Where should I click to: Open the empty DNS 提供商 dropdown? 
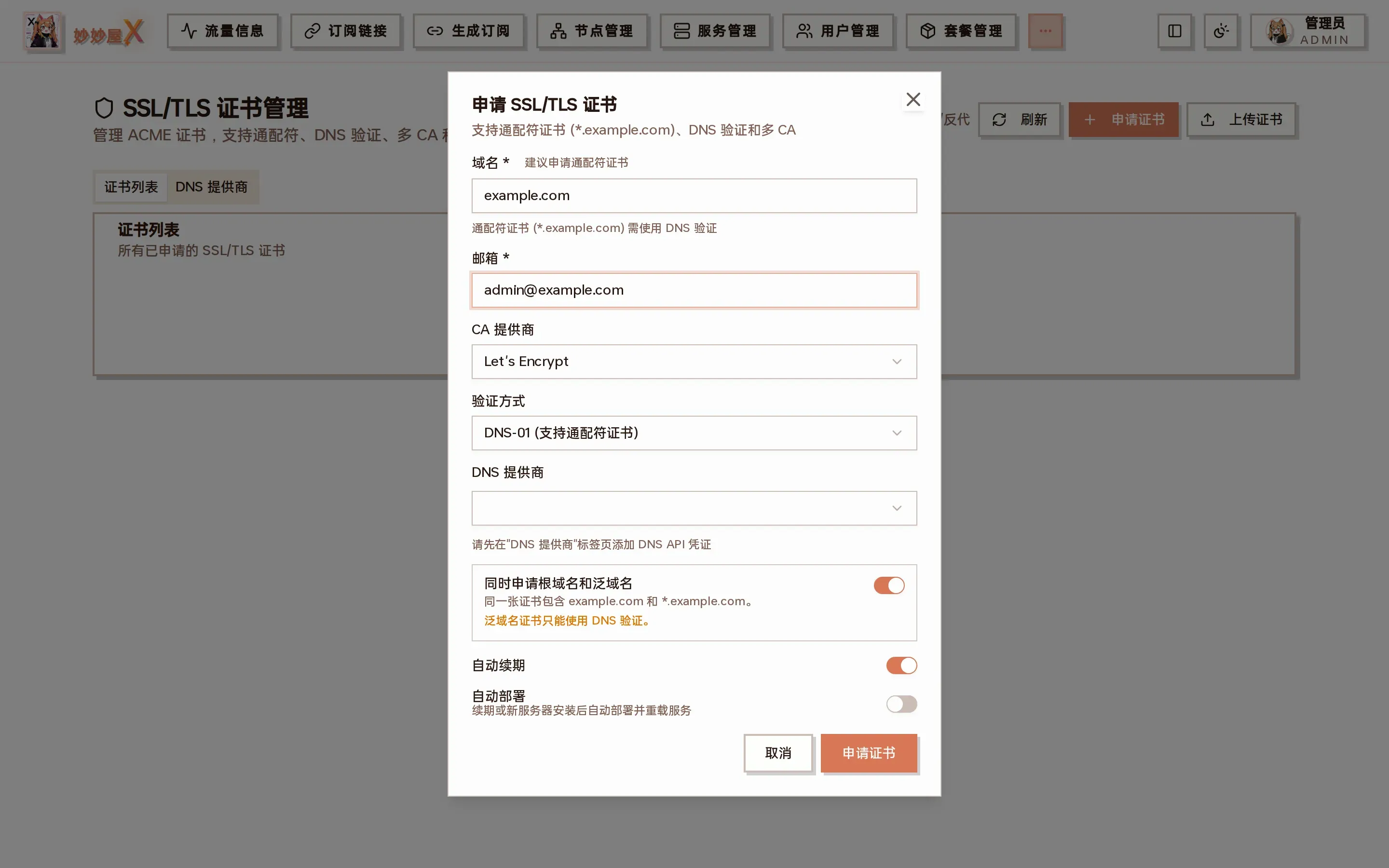[694, 508]
